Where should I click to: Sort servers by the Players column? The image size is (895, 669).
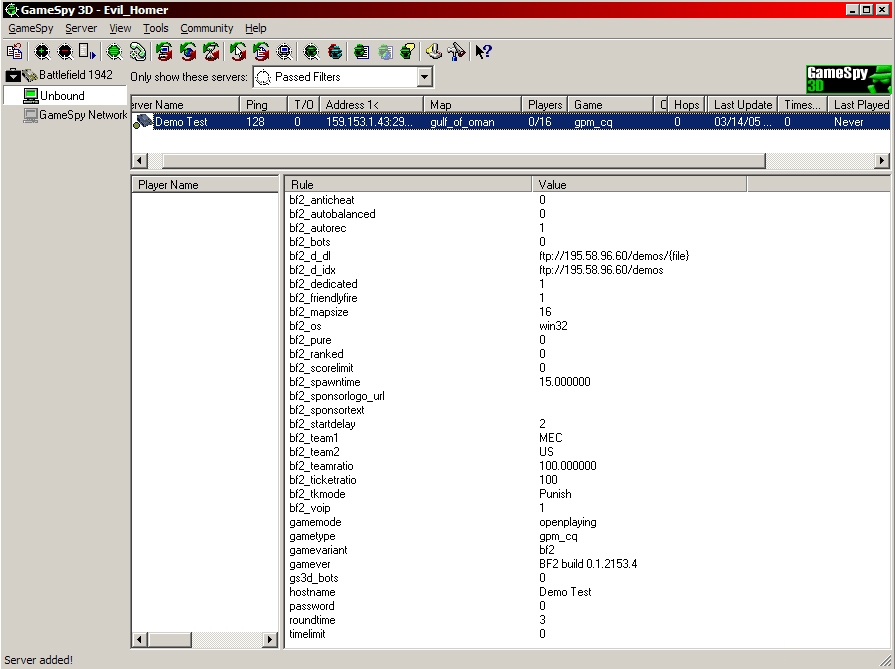click(x=545, y=105)
